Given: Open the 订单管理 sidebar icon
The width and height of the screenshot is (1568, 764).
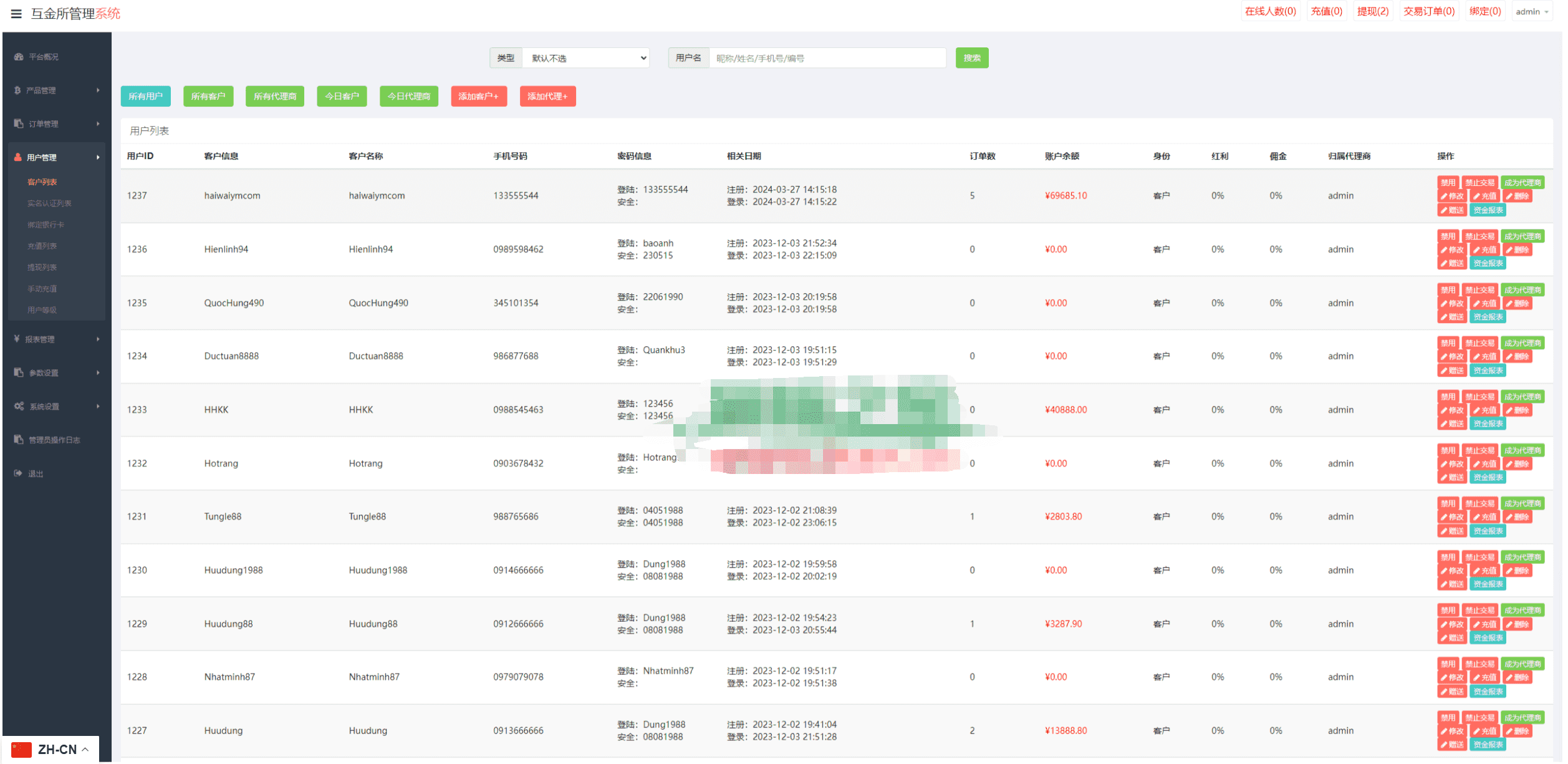Looking at the screenshot, I should (19, 123).
